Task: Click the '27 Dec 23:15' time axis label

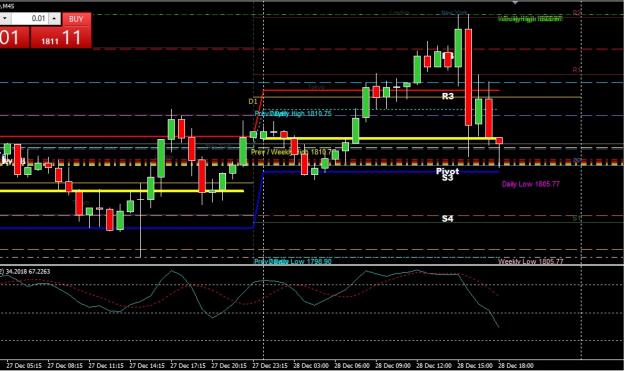Action: 270,365
